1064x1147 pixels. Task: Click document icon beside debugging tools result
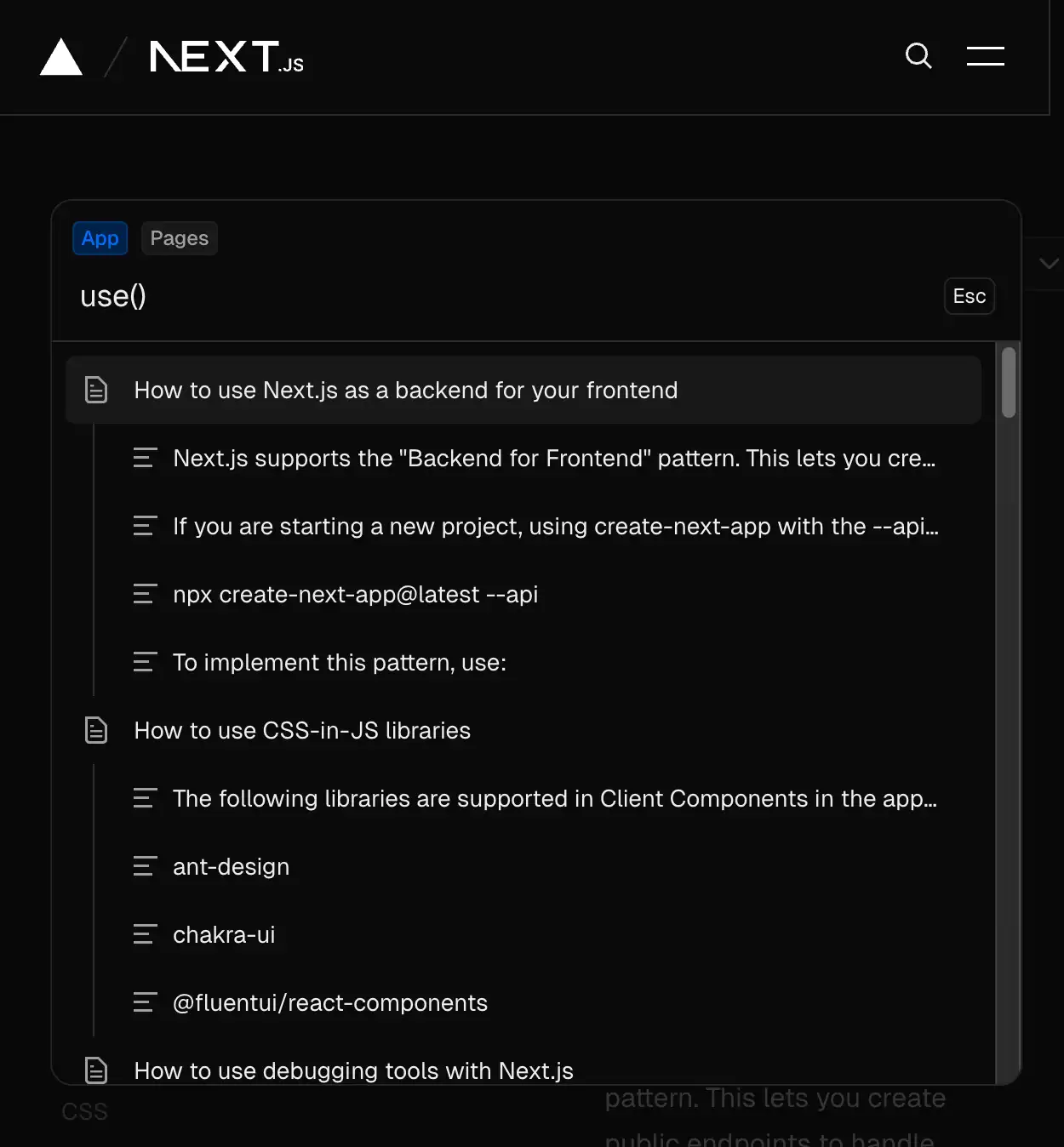coord(96,1070)
